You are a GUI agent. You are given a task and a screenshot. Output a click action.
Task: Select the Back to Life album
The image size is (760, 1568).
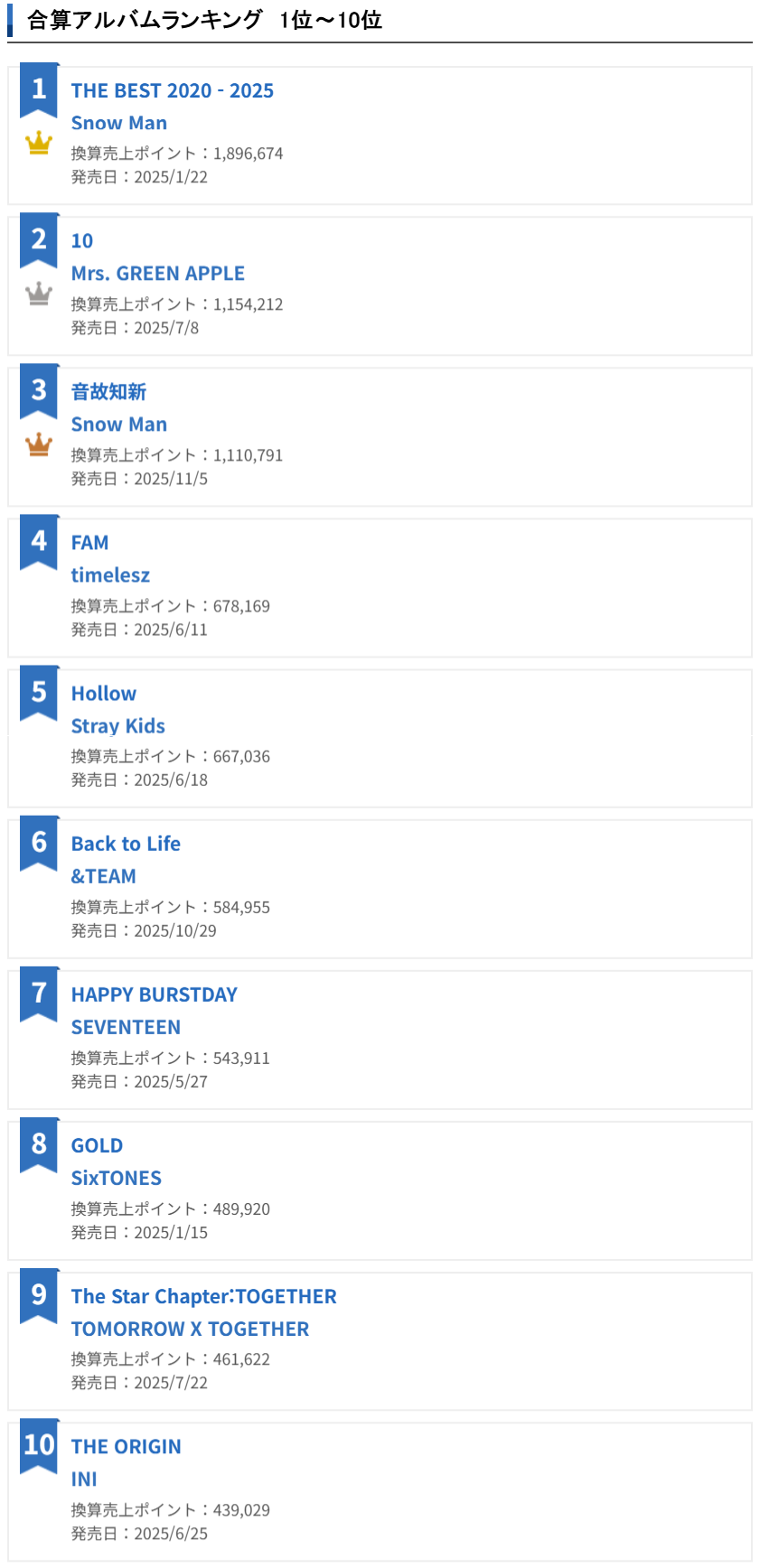(126, 844)
